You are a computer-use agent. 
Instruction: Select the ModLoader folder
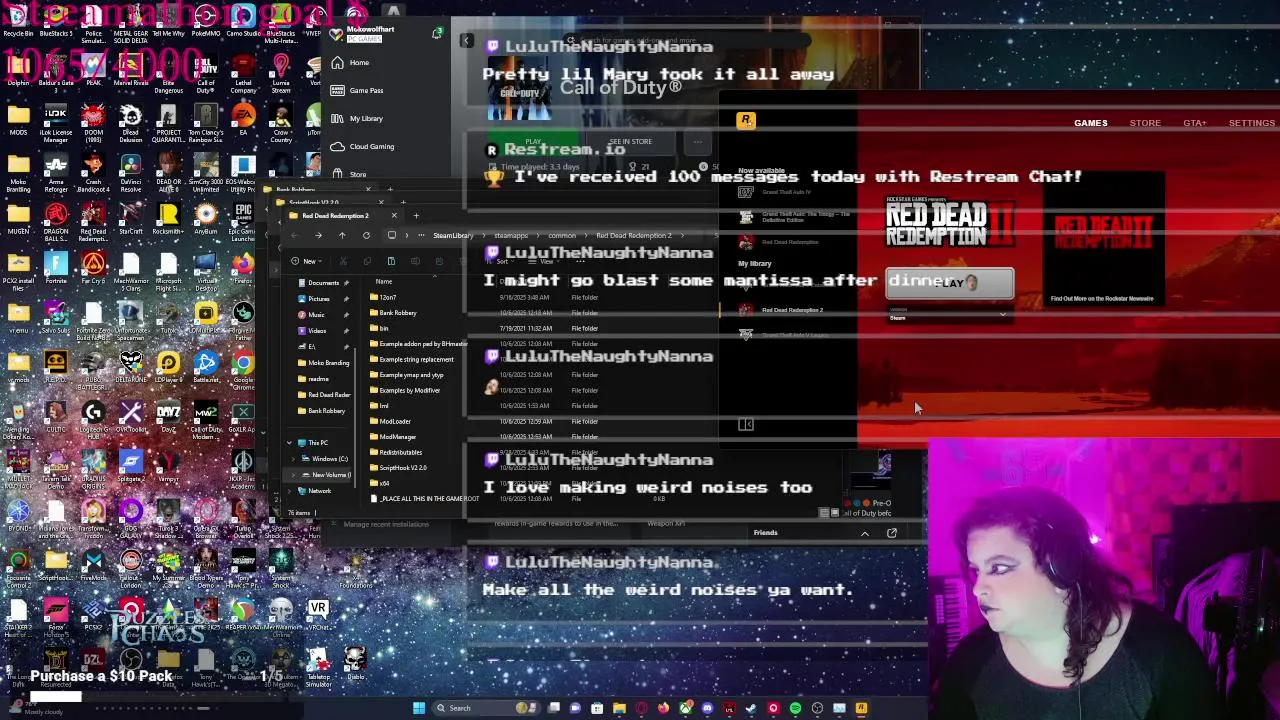pyautogui.click(x=392, y=421)
